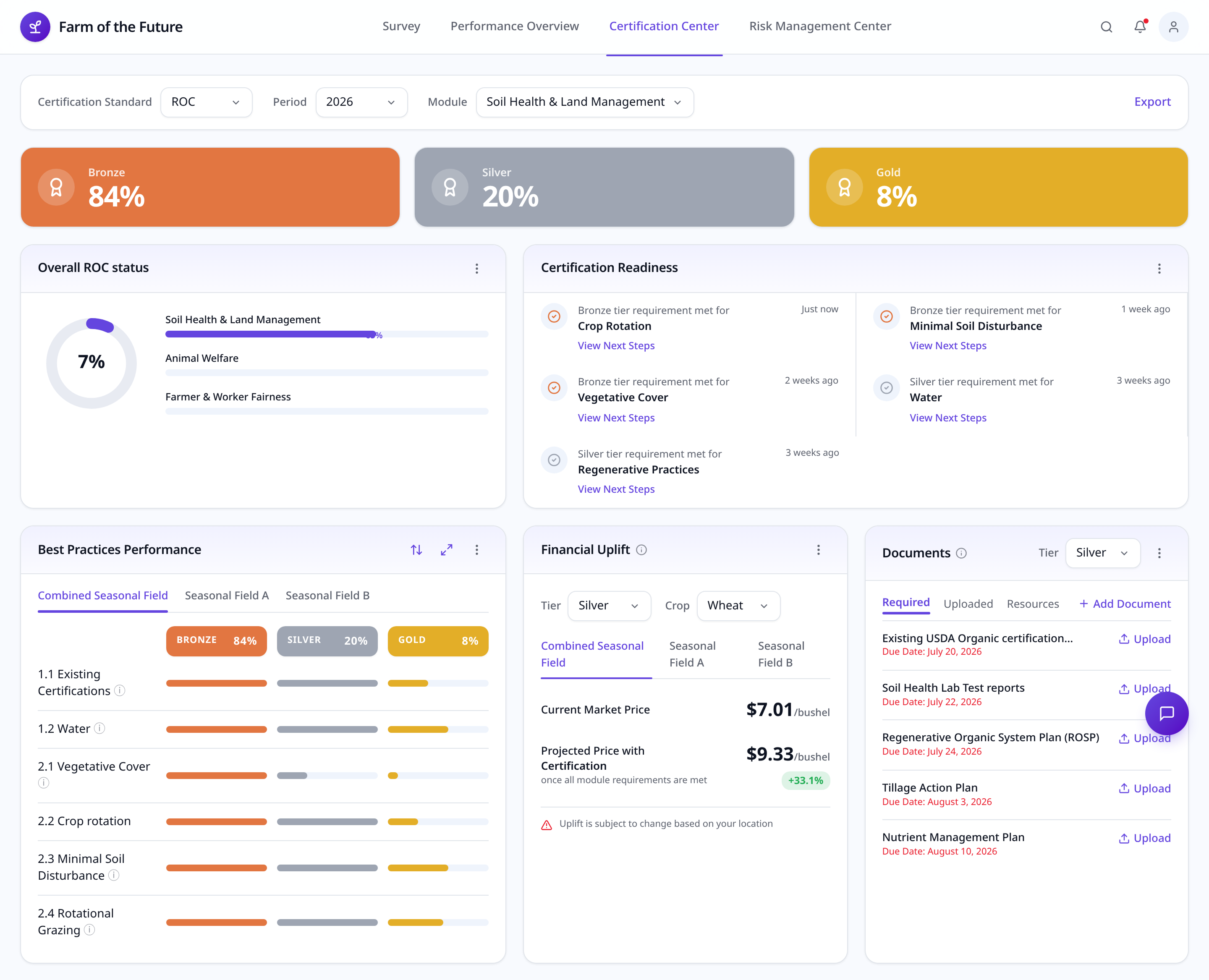Open Best Practices Performance three-dot menu
Screen dimensions: 1209x980
coord(476,550)
